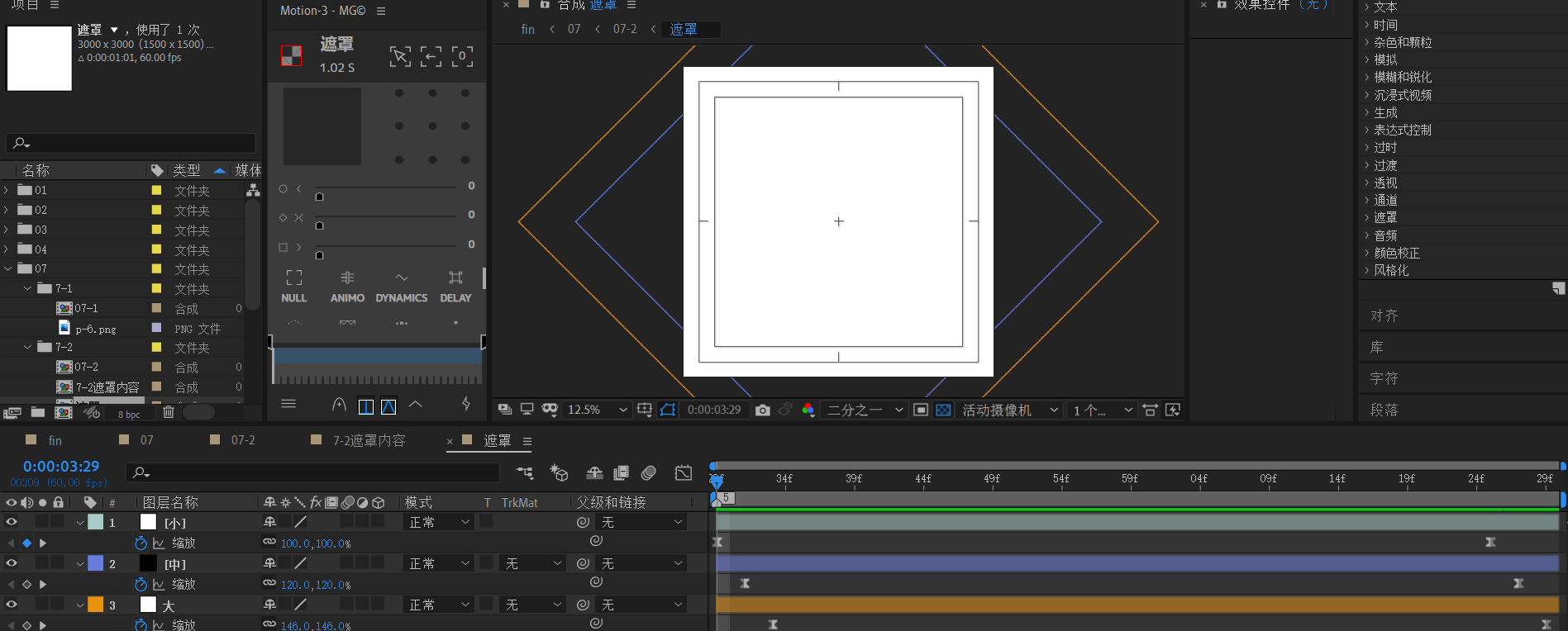Click the take snapshot camera icon
The height and width of the screenshot is (631, 1568).
[x=762, y=410]
